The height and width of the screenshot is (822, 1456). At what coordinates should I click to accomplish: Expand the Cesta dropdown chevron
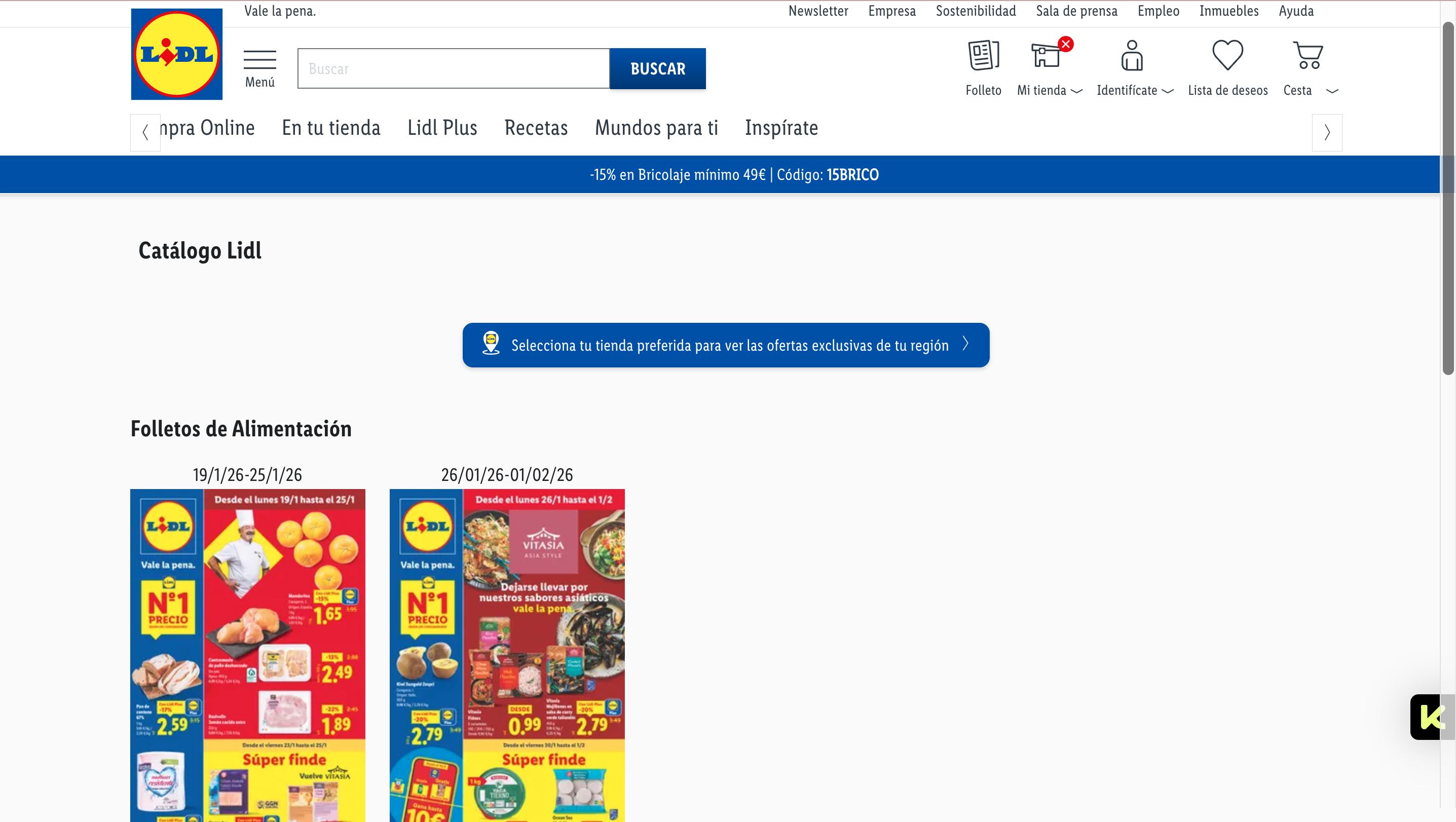(x=1332, y=91)
